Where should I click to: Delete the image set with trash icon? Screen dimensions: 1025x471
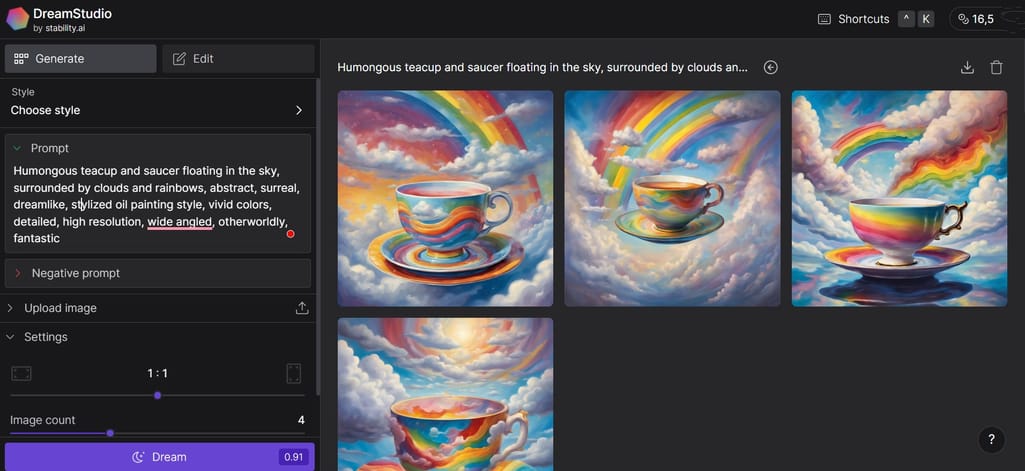click(x=996, y=67)
